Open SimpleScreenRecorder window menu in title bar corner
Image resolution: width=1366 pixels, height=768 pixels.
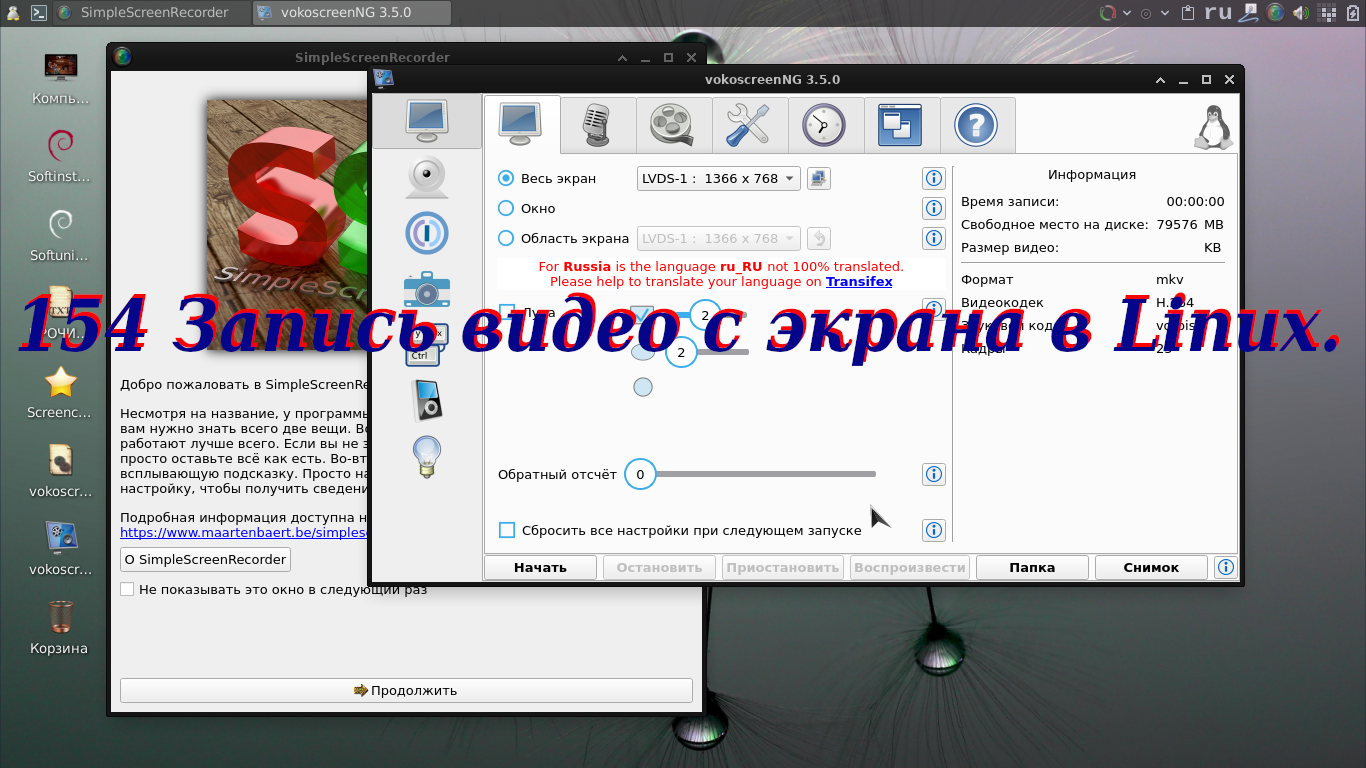[x=122, y=57]
